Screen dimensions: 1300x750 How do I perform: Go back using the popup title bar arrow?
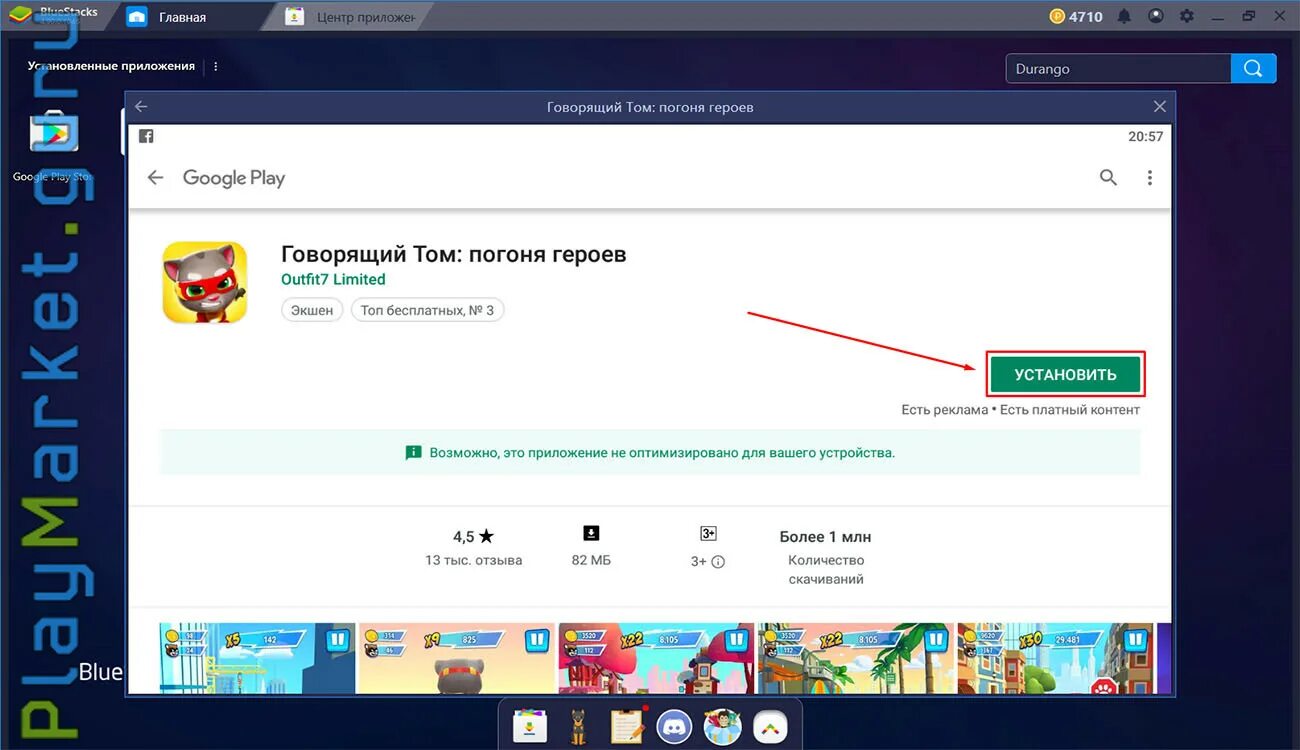[141, 106]
